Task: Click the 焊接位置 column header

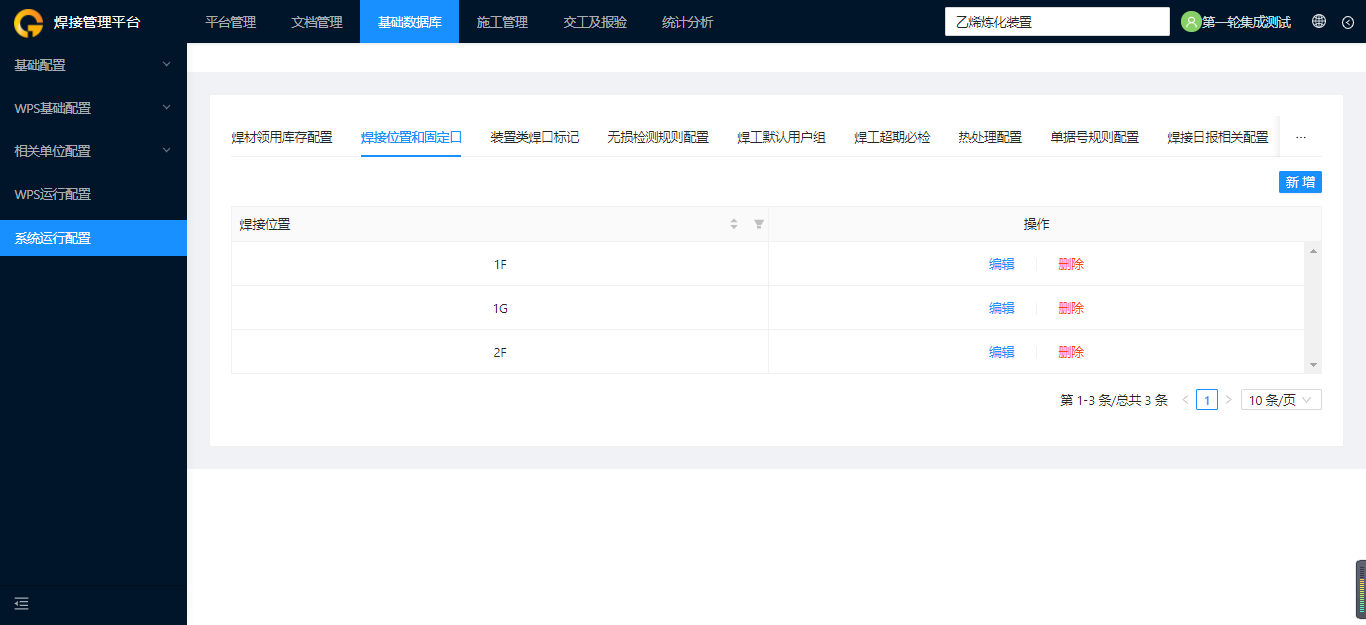Action: [x=500, y=224]
